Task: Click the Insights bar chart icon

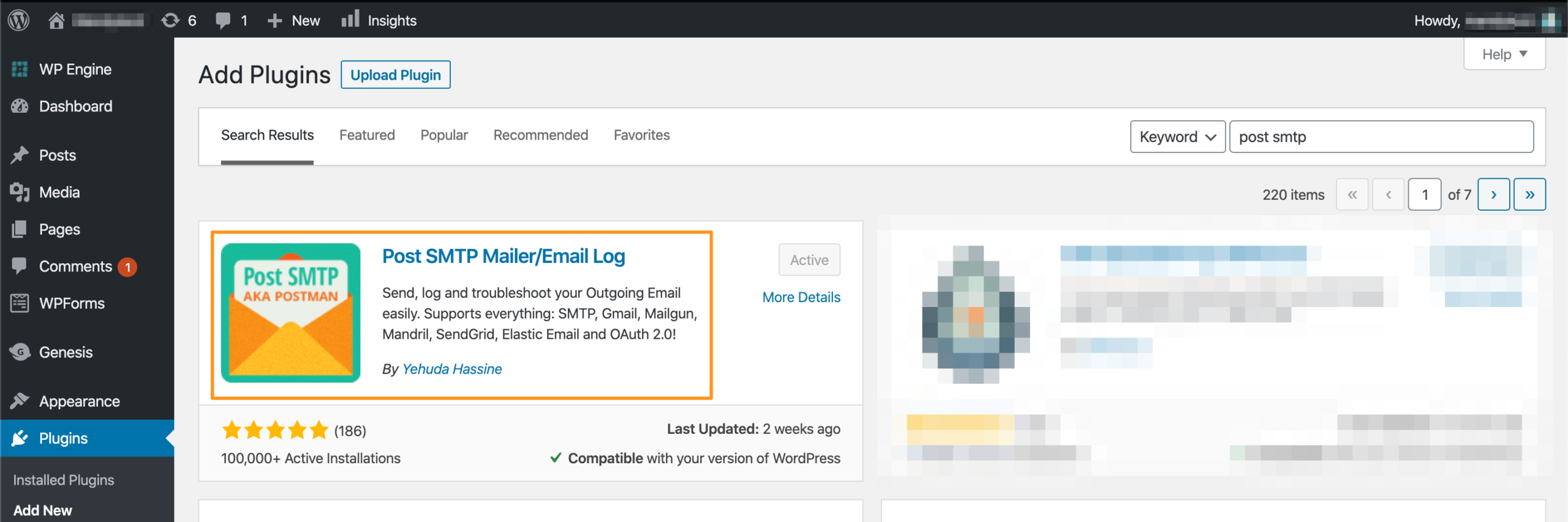Action: (x=350, y=20)
